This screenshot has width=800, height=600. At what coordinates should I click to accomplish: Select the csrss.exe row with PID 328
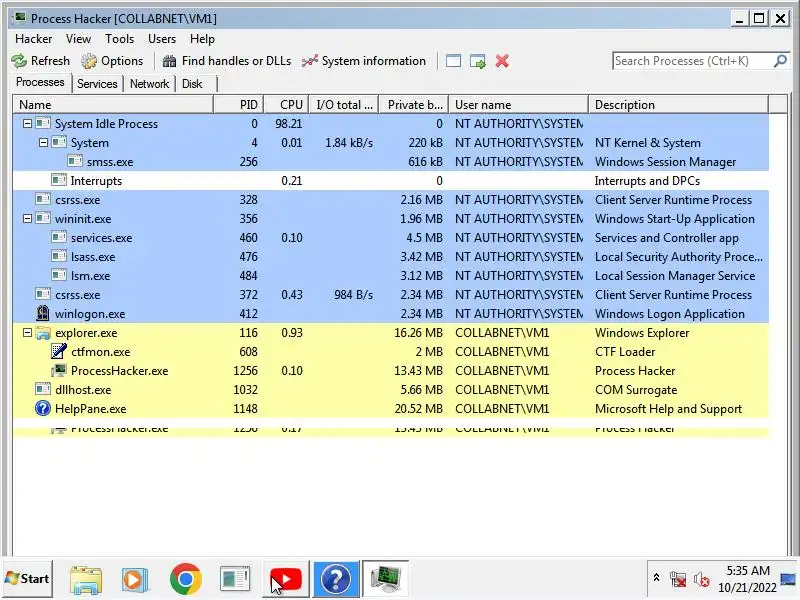(x=391, y=199)
